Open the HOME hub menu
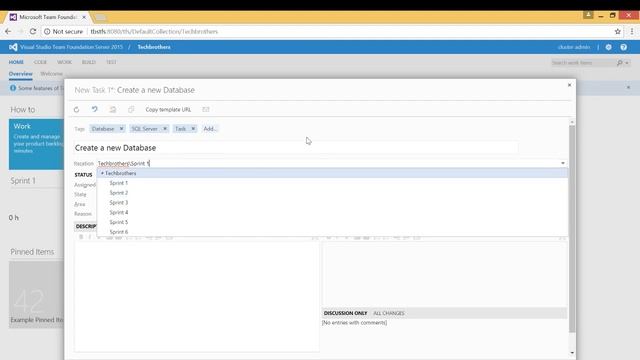This screenshot has width=640, height=360. click(x=16, y=62)
